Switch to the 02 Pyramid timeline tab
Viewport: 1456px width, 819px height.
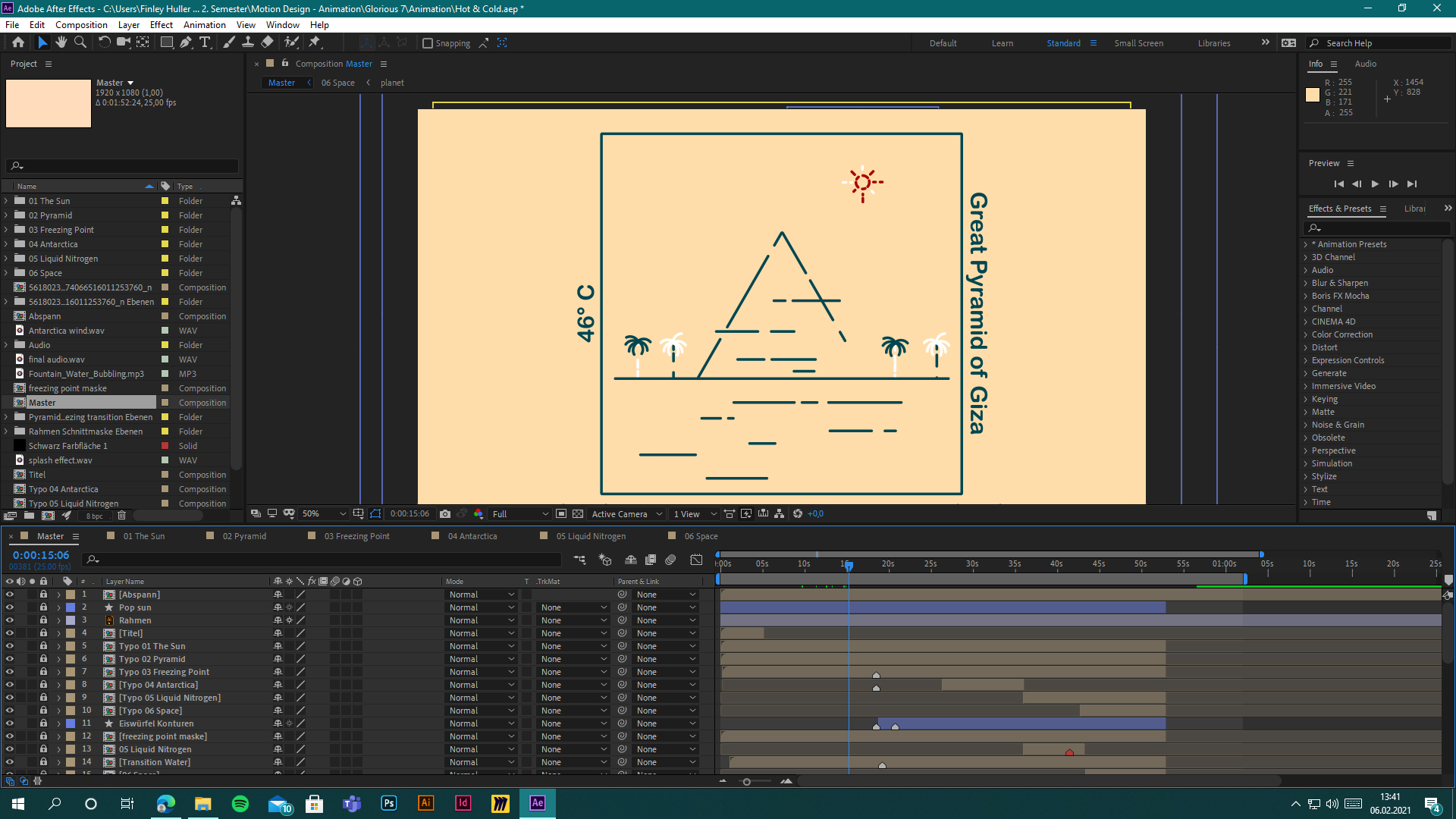tap(244, 536)
